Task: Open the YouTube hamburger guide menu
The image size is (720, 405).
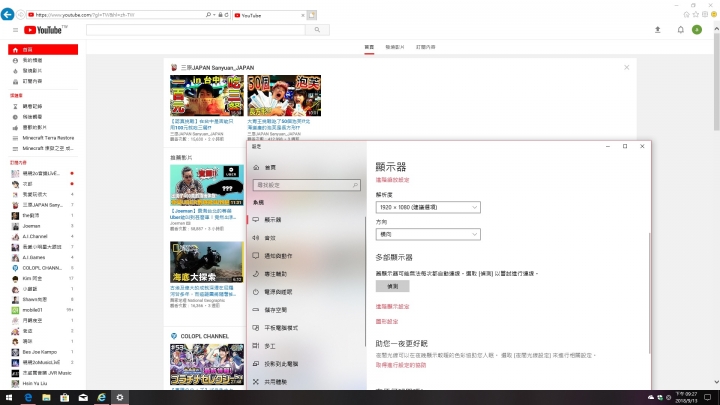Action: (15, 30)
